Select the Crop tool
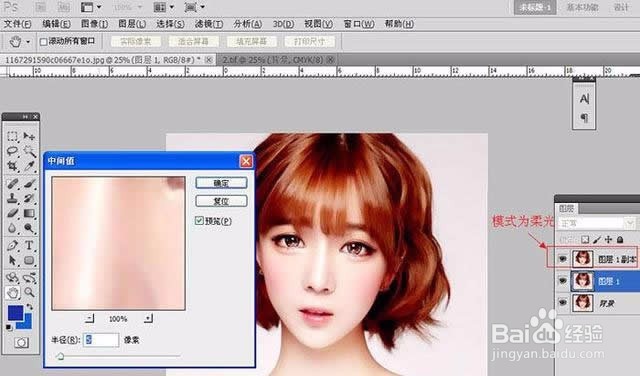 [x=12, y=166]
